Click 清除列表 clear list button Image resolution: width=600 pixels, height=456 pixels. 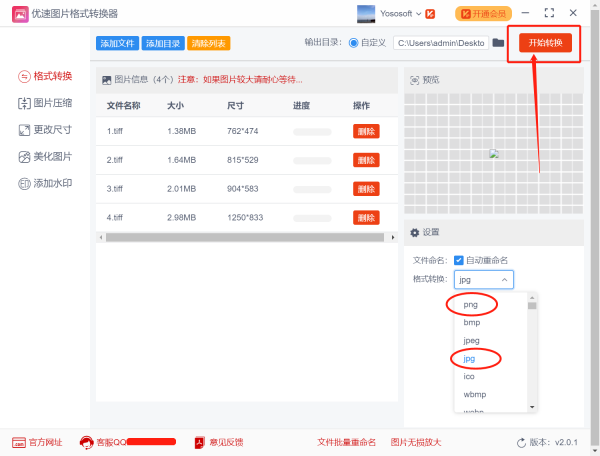[209, 44]
